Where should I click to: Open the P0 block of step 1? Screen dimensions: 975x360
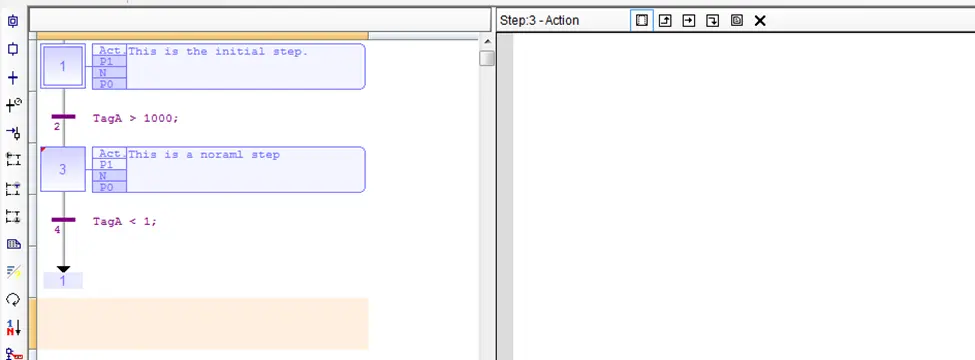coord(110,84)
